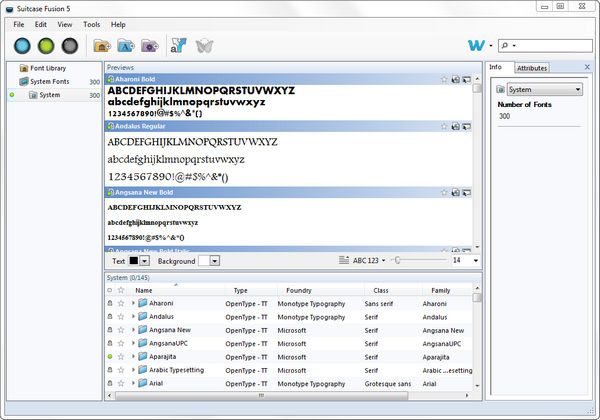Screen dimensions: 600x420
Task: Switch to the Attributes tab
Action: 531,68
